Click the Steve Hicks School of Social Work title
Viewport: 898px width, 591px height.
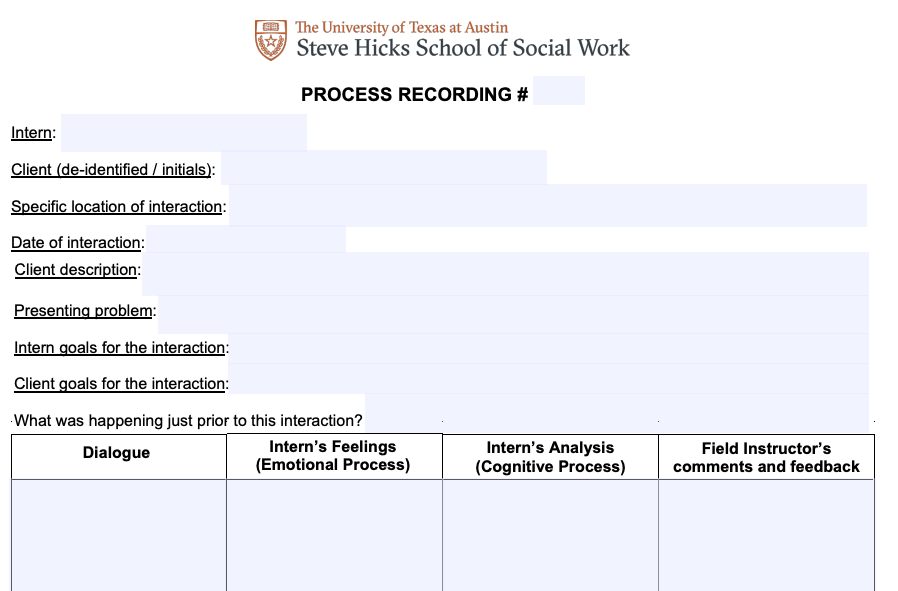[x=463, y=48]
